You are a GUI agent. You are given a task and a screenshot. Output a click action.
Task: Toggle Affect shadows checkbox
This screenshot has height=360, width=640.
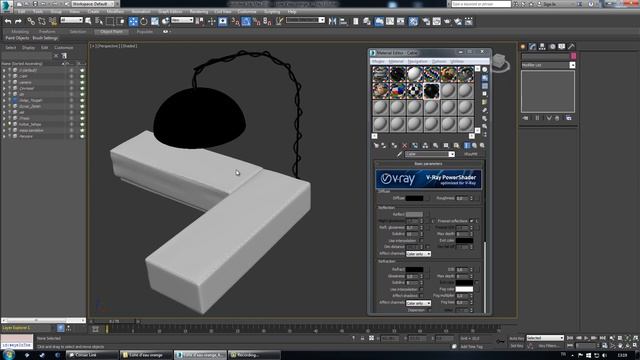(x=421, y=296)
